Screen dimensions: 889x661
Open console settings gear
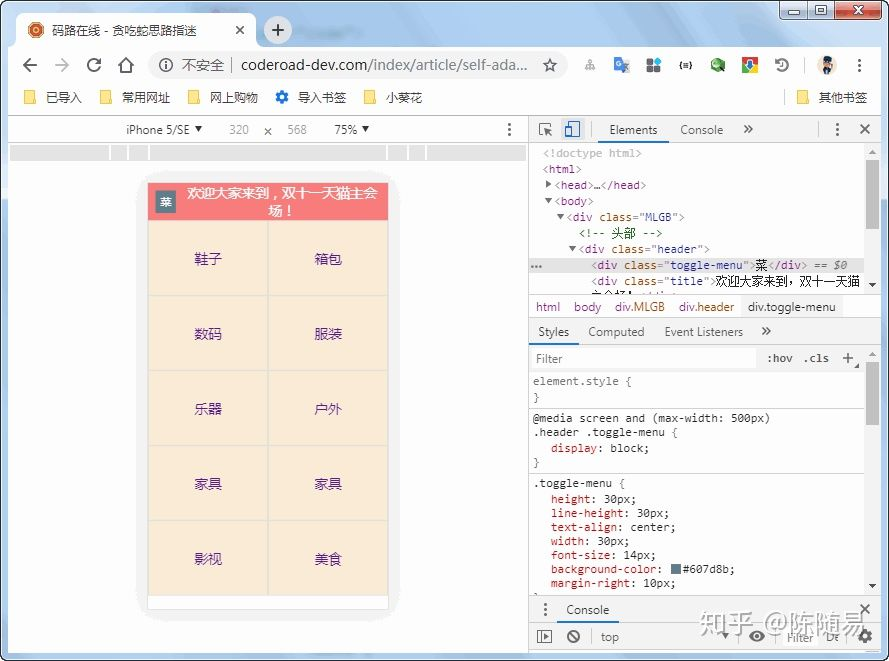coord(865,636)
